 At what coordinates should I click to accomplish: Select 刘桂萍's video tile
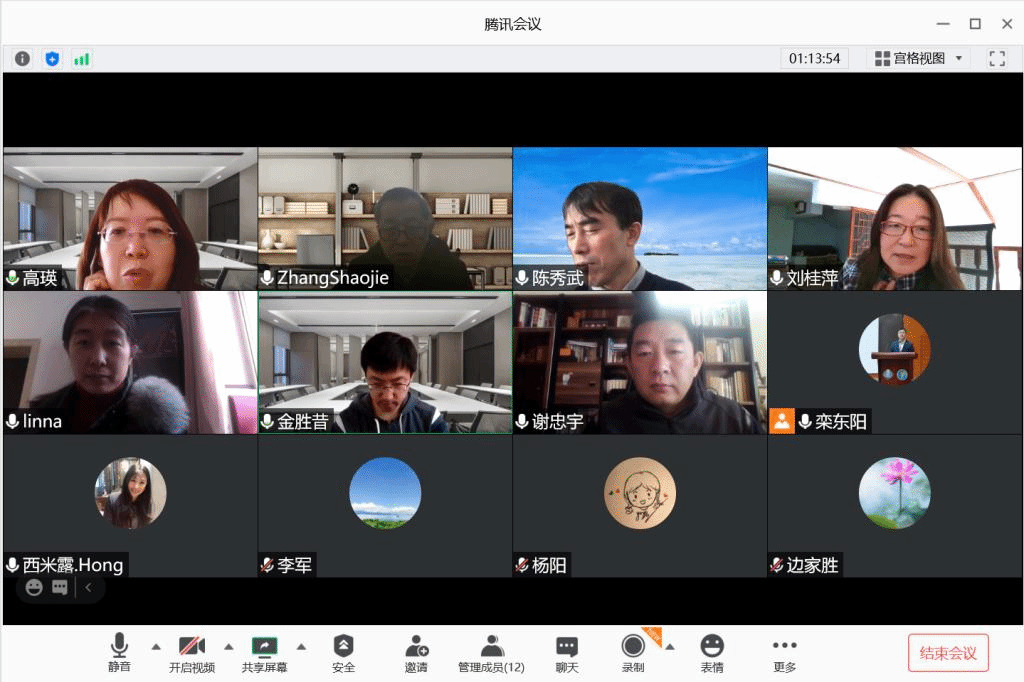click(895, 218)
